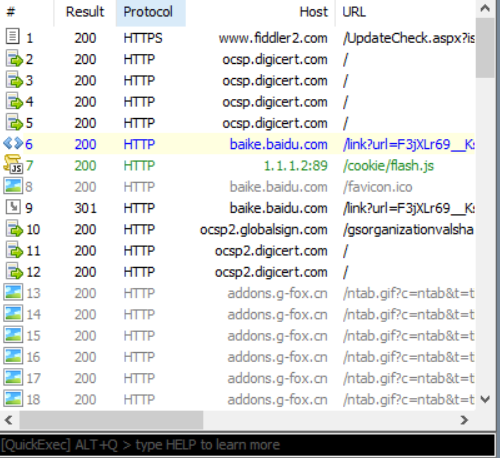Screen dimensions: 500x458
Task: Select ocsp2.digicert.com host in row 12
Action: 271,272
